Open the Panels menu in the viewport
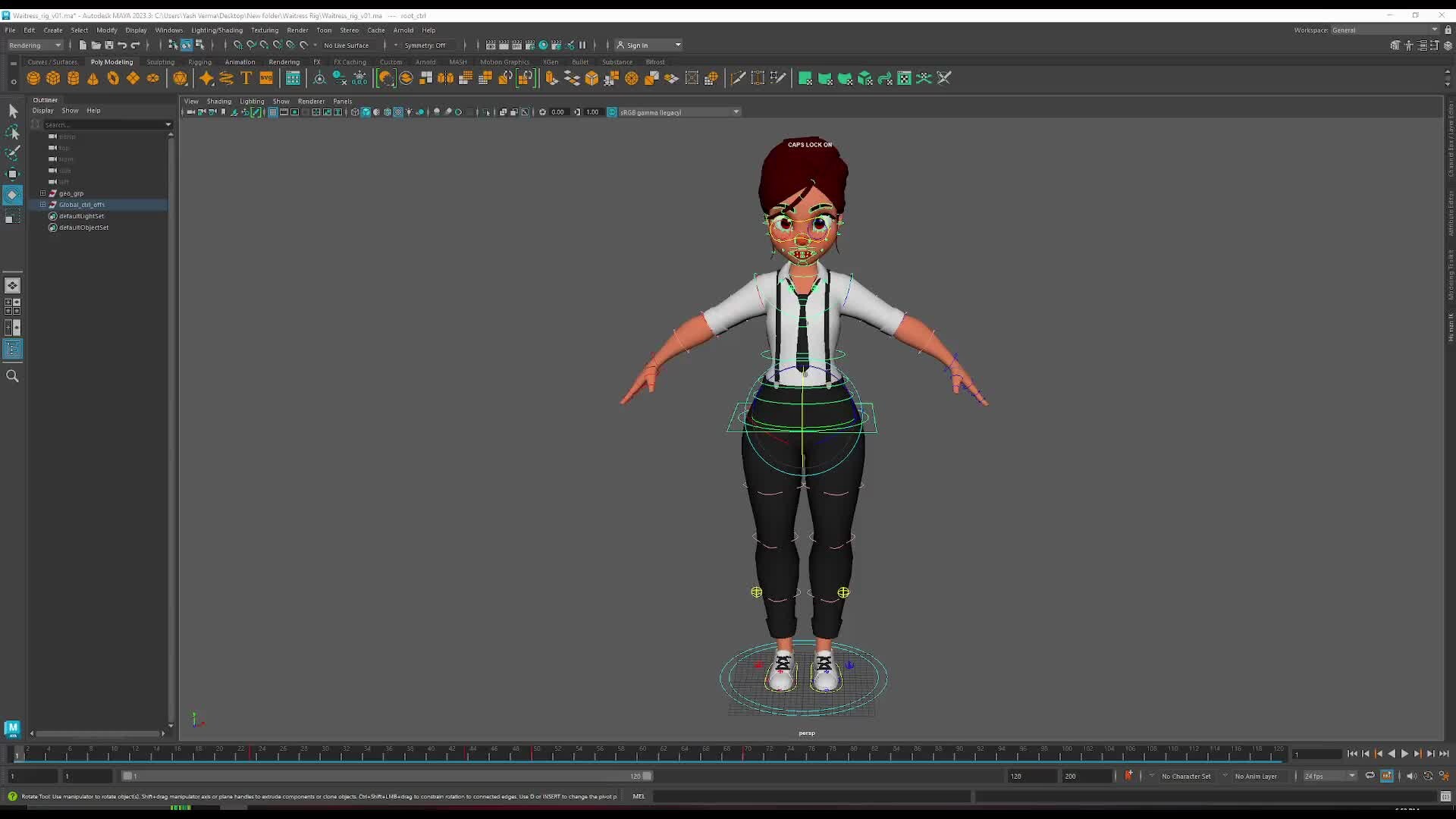The image size is (1456, 819). pos(343,101)
